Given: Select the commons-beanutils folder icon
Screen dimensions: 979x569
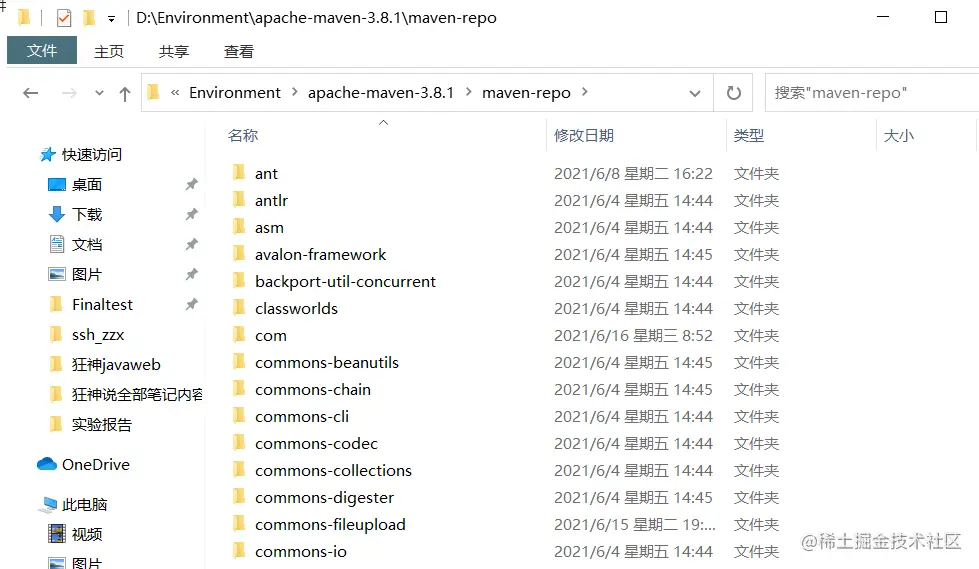Looking at the screenshot, I should coord(239,361).
